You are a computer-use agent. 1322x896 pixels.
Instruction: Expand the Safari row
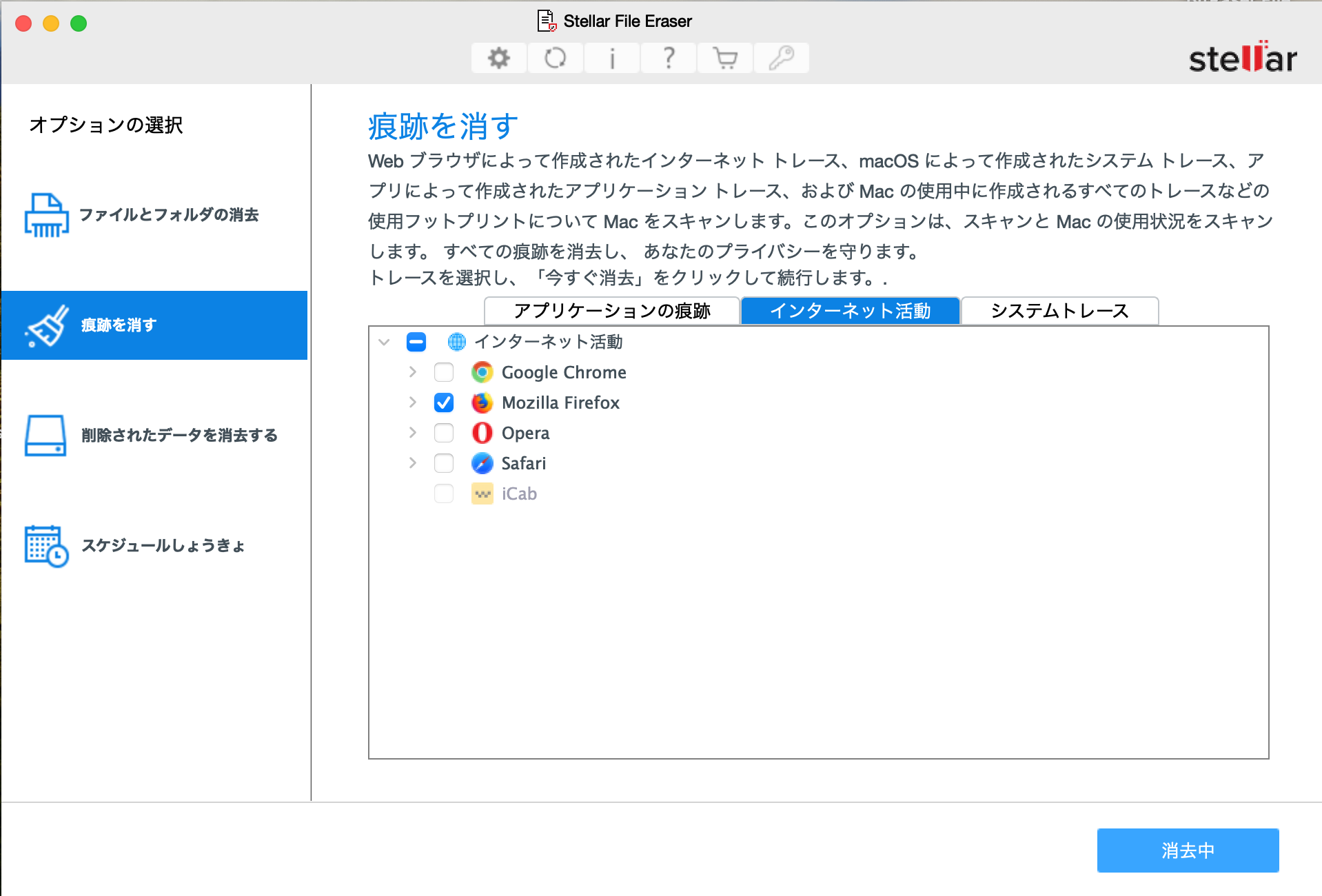coord(412,463)
